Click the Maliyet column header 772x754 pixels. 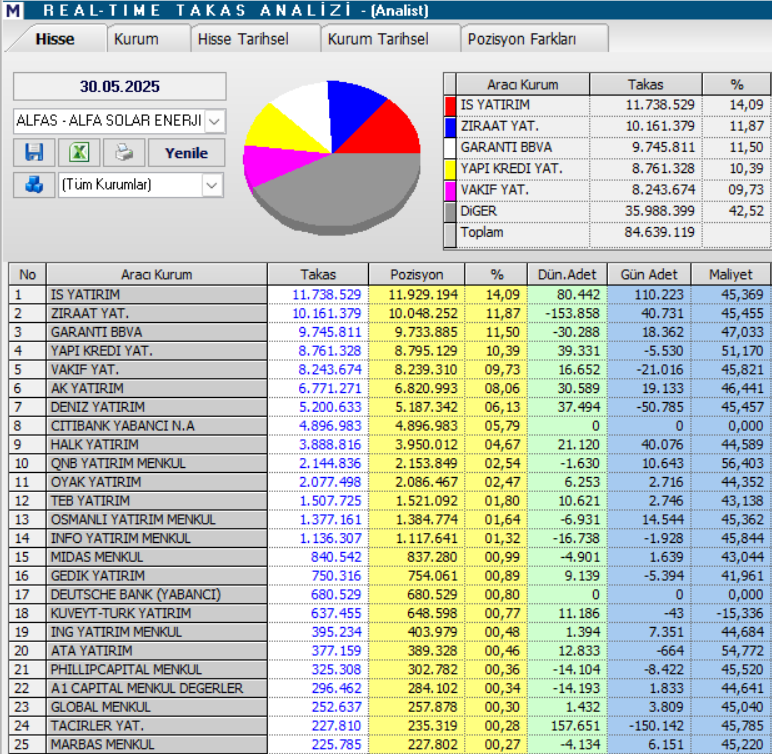coord(730,274)
